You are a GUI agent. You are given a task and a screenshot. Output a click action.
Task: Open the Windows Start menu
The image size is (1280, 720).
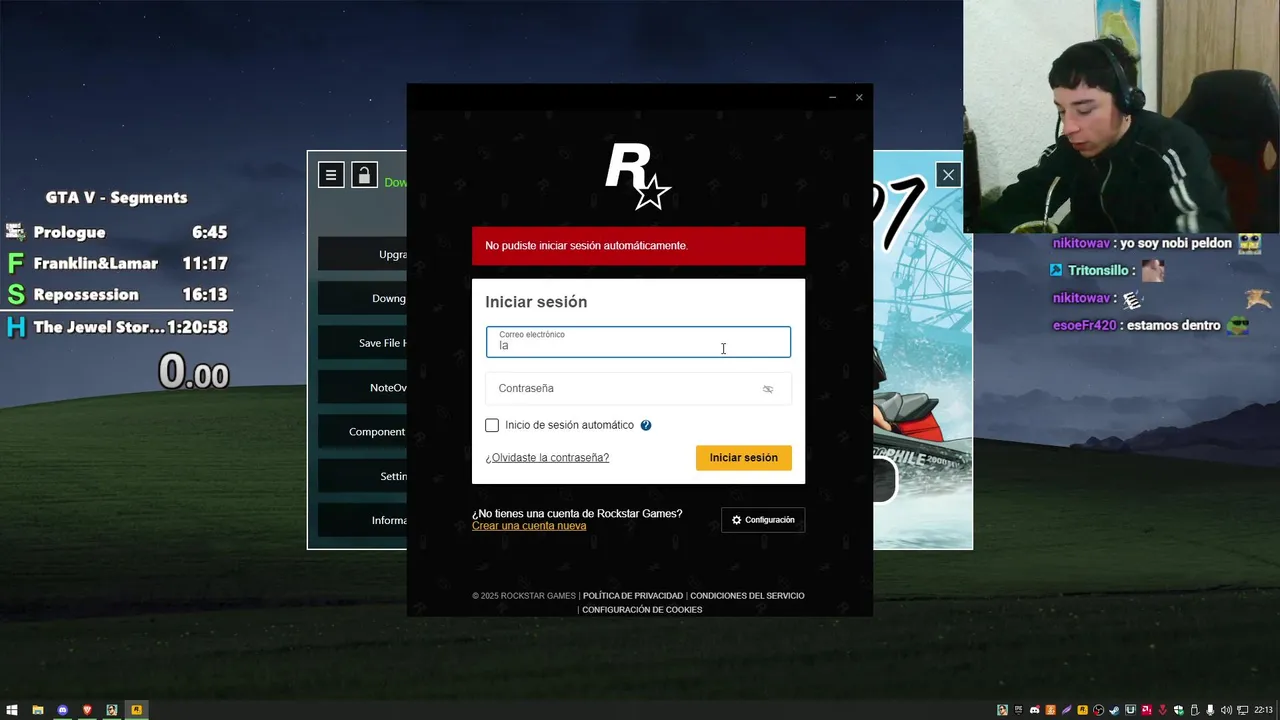[x=11, y=710]
